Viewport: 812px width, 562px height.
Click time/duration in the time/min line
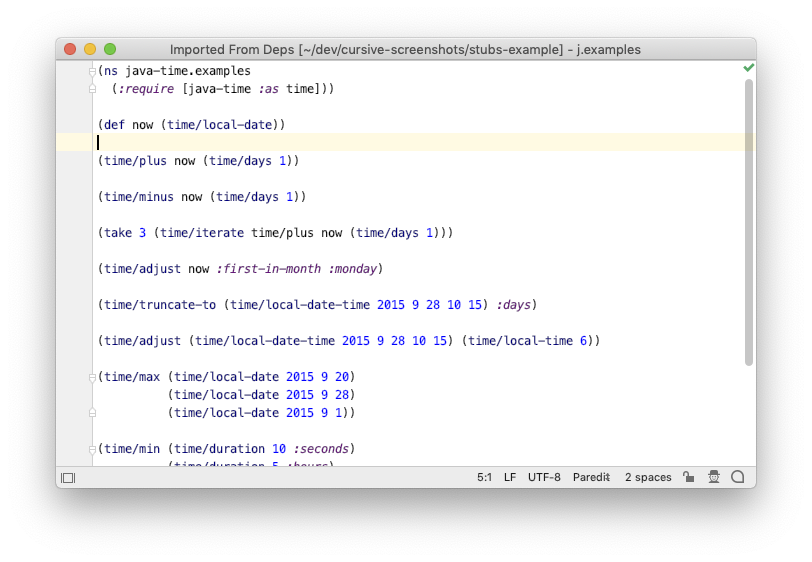pos(220,449)
